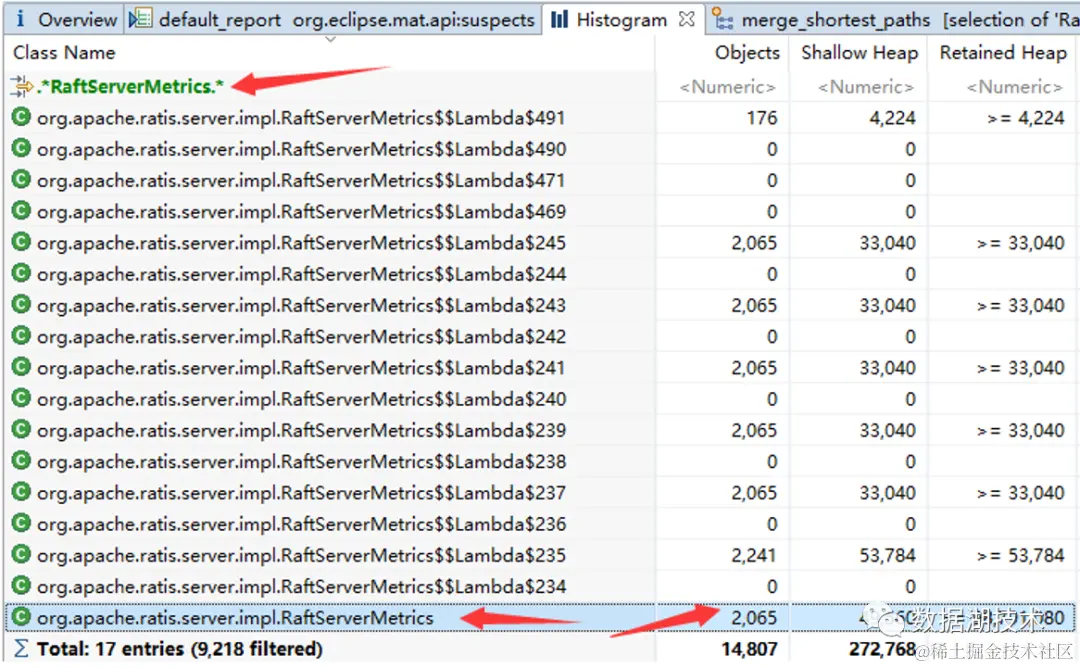Click class icon of Lambda$238 row
This screenshot has height=668, width=1080.
[x=21, y=461]
